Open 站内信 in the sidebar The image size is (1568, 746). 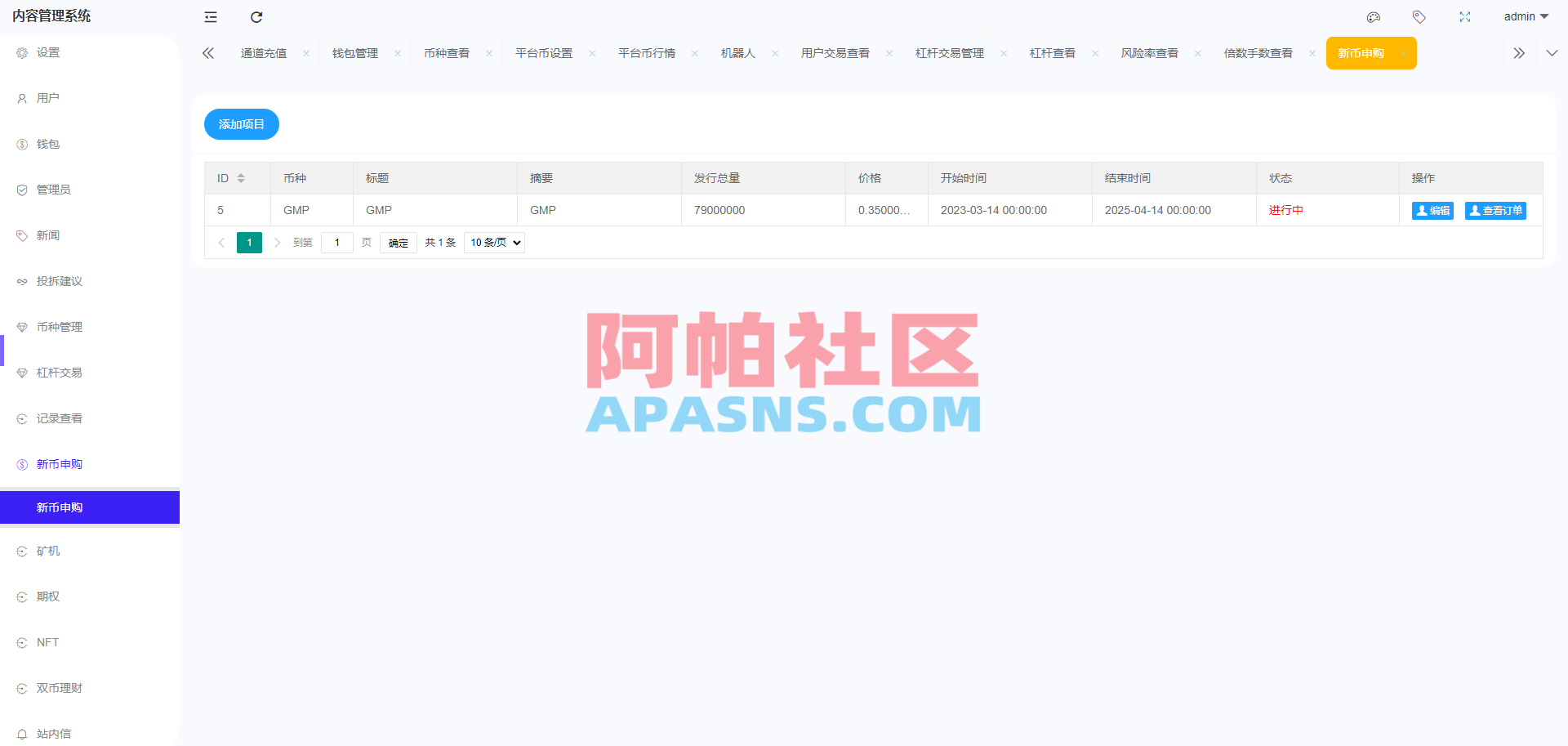coord(54,734)
